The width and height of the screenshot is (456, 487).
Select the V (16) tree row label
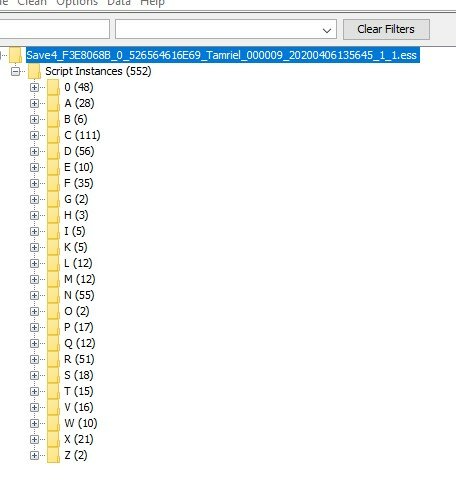pos(79,407)
